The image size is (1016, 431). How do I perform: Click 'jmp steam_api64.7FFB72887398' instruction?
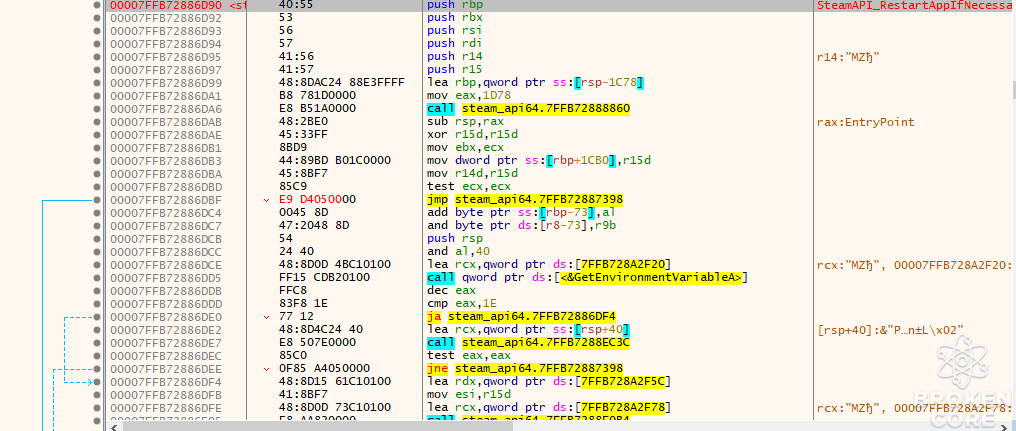coord(525,200)
